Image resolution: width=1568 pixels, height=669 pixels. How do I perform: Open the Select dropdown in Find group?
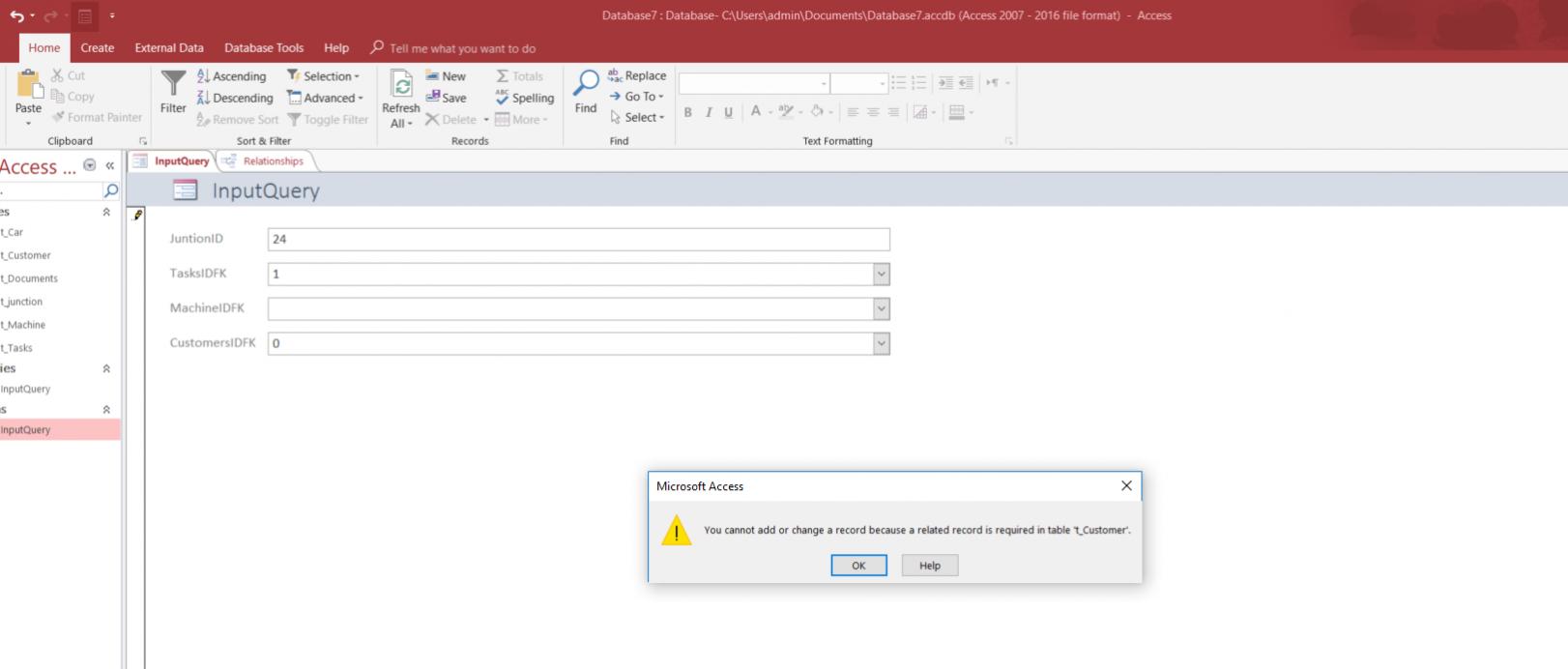(636, 117)
